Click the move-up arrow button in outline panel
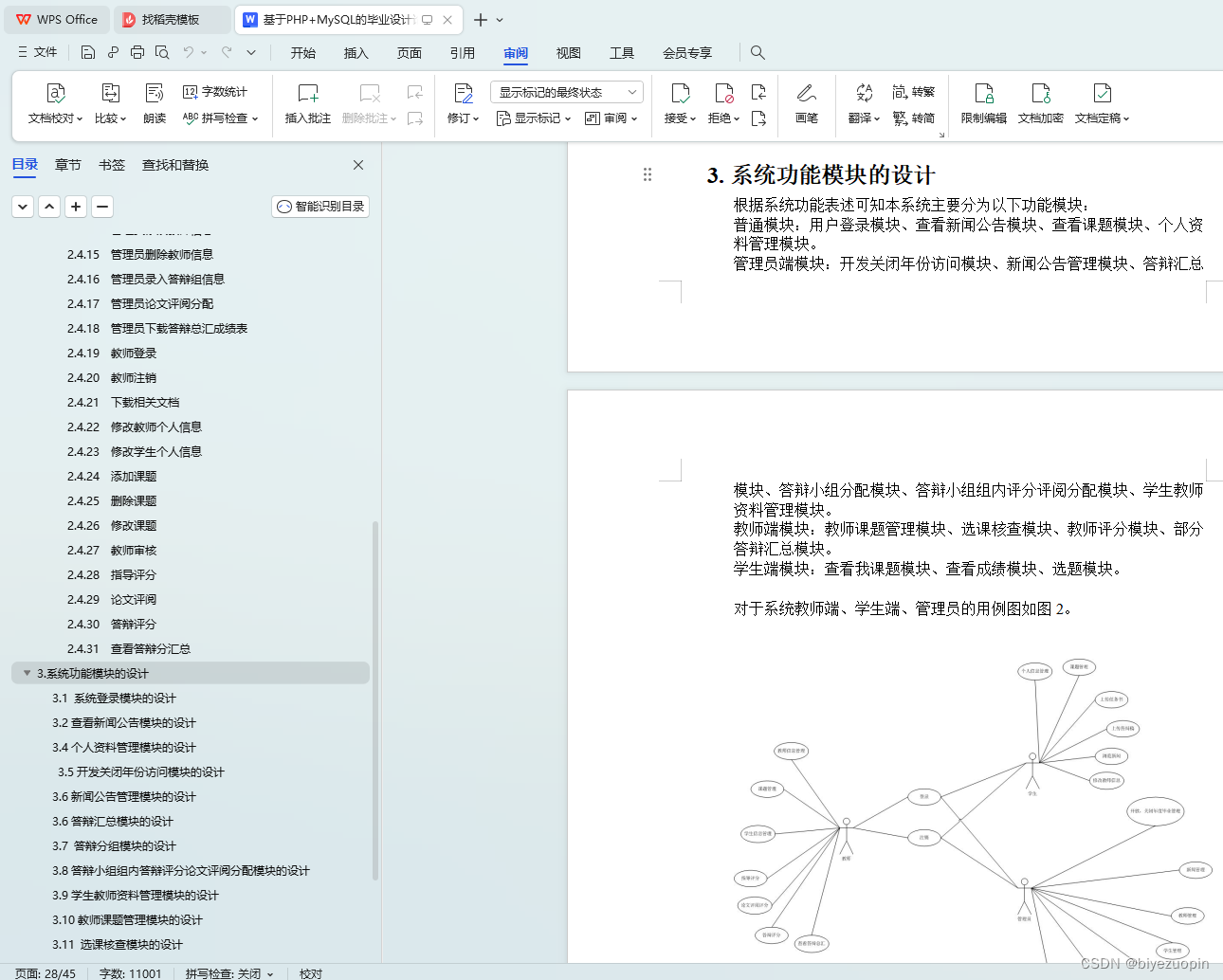 pos(49,207)
